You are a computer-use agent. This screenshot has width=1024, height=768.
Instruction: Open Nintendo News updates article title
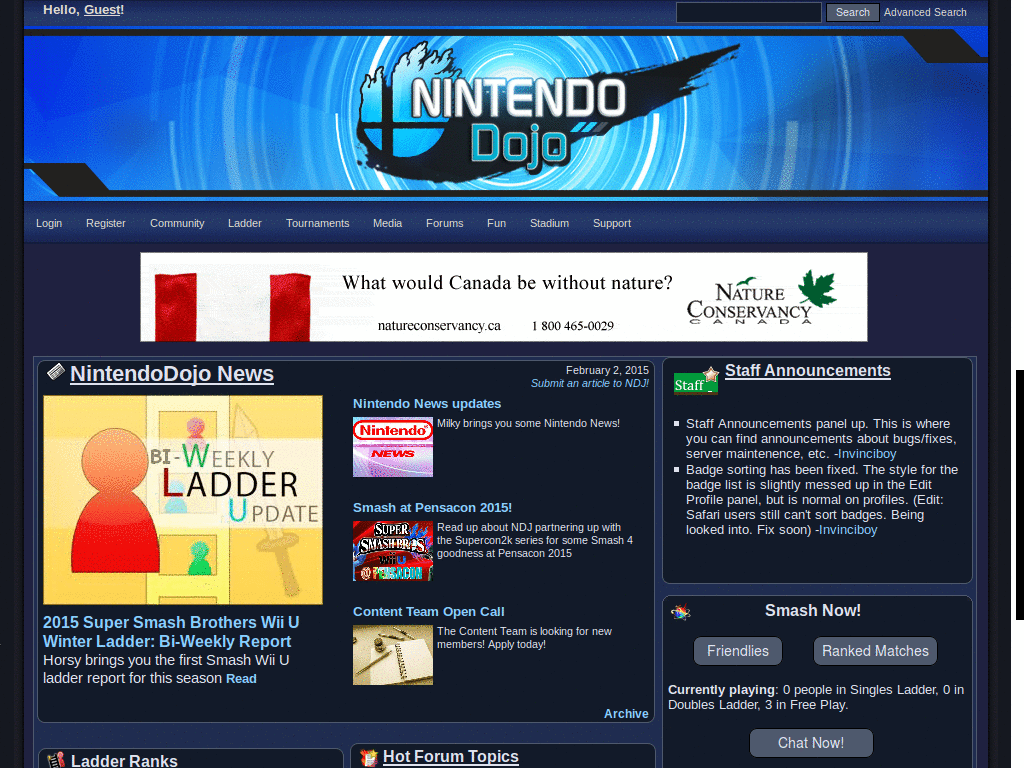[x=427, y=404]
